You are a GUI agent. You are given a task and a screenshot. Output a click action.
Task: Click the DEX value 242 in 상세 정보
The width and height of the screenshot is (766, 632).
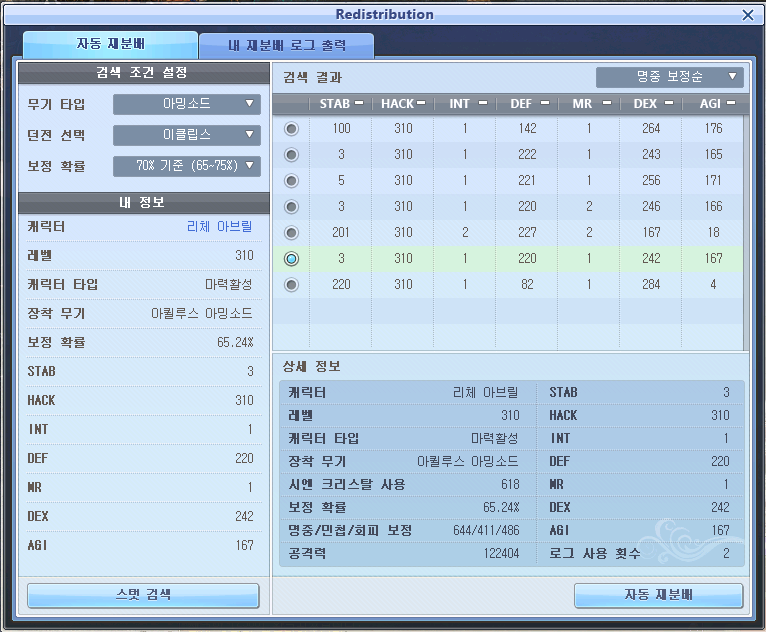[x=720, y=507]
